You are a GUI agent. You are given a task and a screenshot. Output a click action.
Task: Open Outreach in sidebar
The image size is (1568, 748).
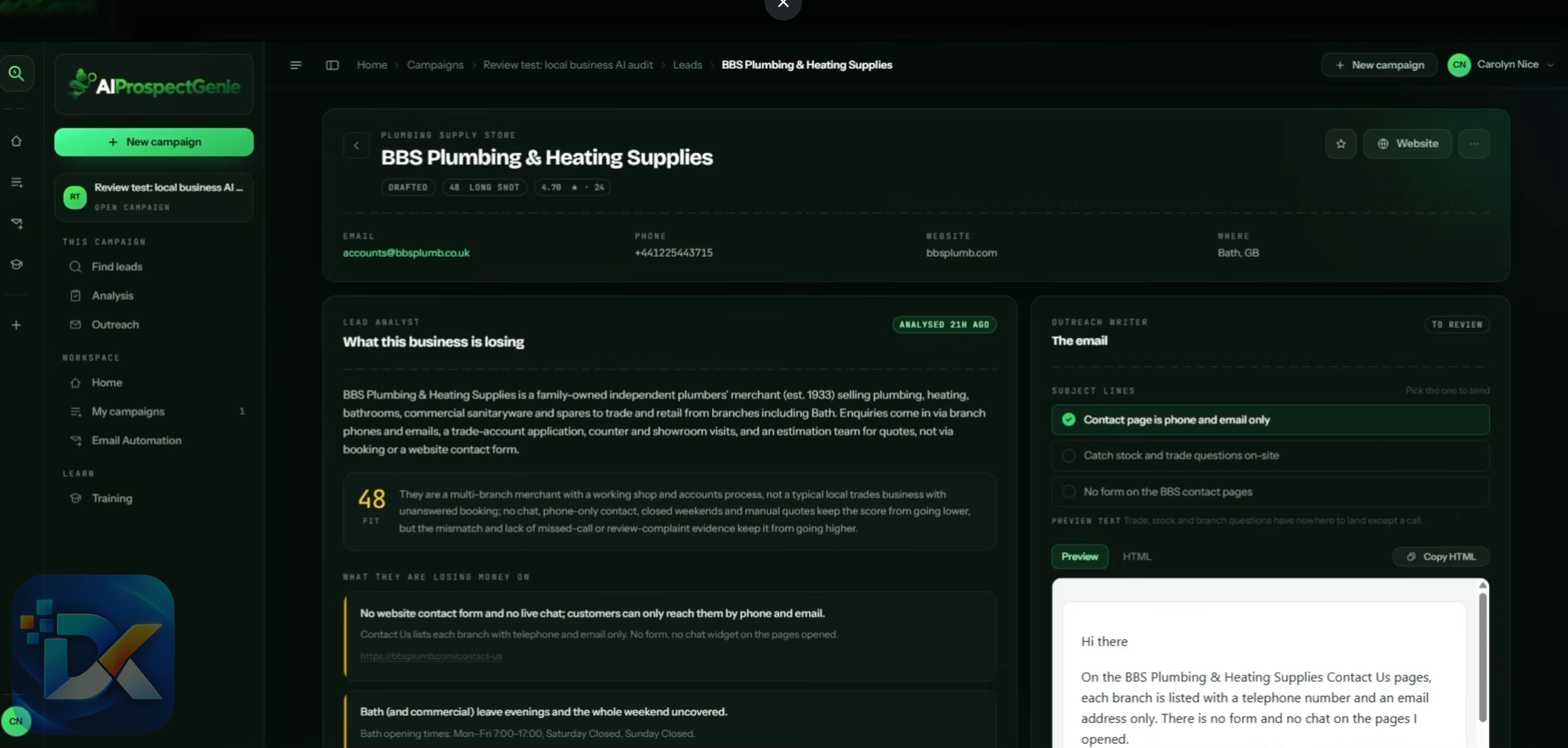[115, 324]
